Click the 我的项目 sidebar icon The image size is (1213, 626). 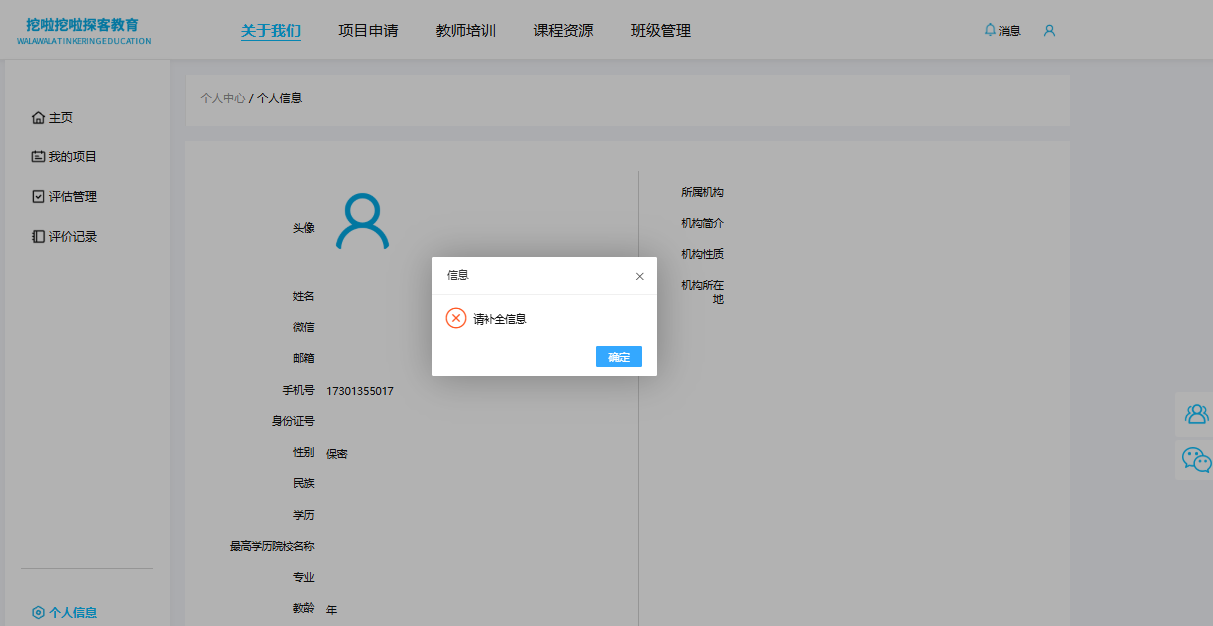38,157
